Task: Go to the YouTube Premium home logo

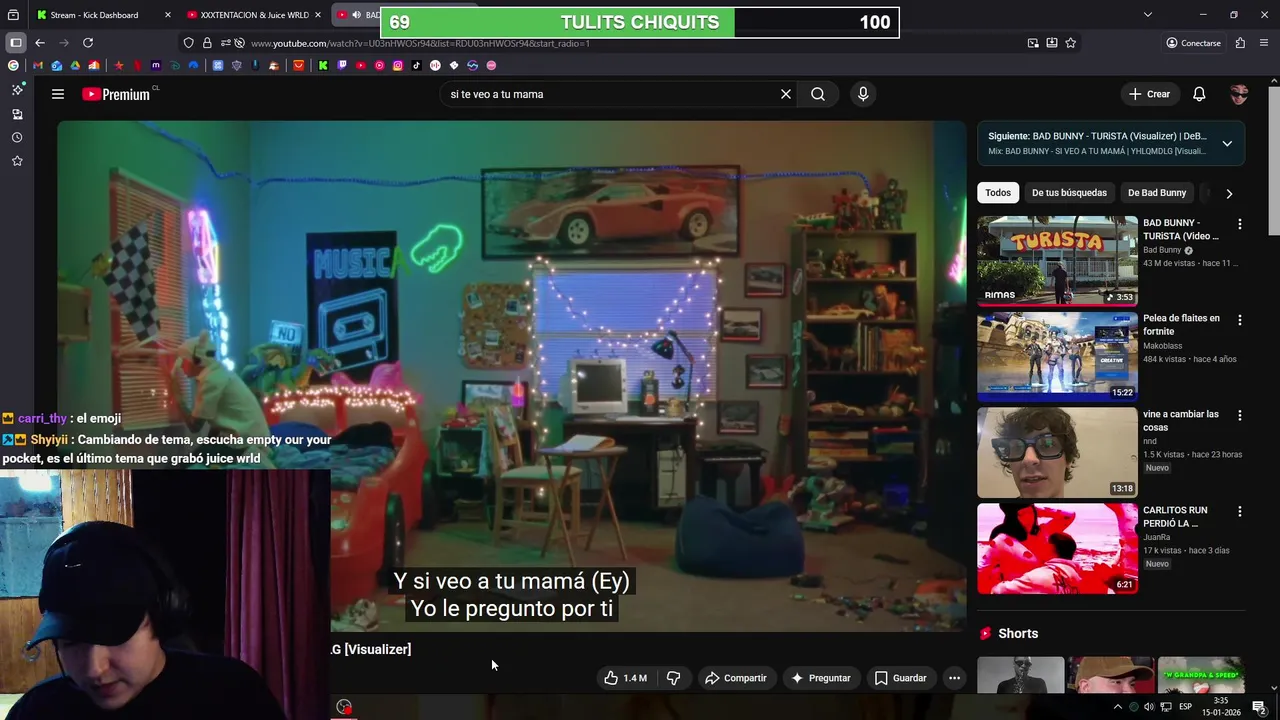Action: tap(116, 94)
